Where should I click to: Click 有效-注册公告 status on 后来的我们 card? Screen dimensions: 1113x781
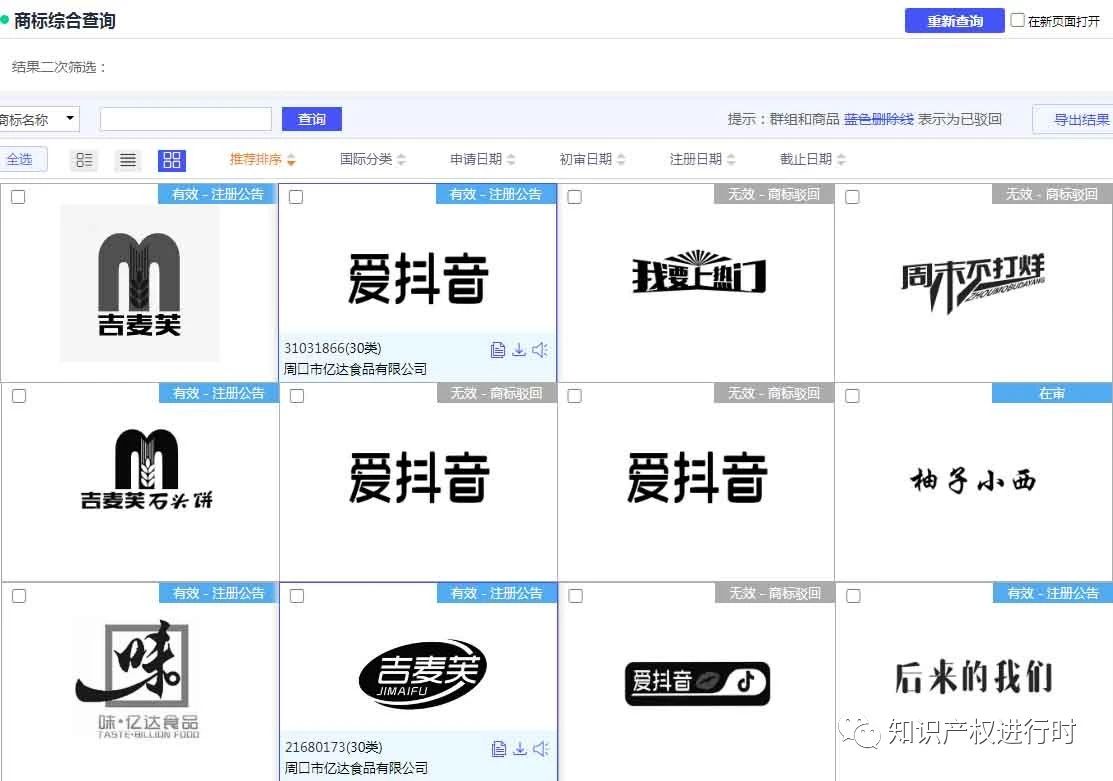click(1053, 593)
